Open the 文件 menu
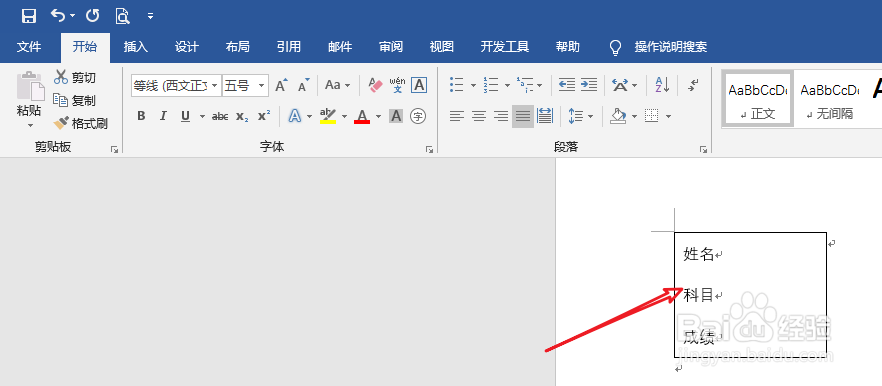Viewport: 882px width, 386px height. coord(29,47)
